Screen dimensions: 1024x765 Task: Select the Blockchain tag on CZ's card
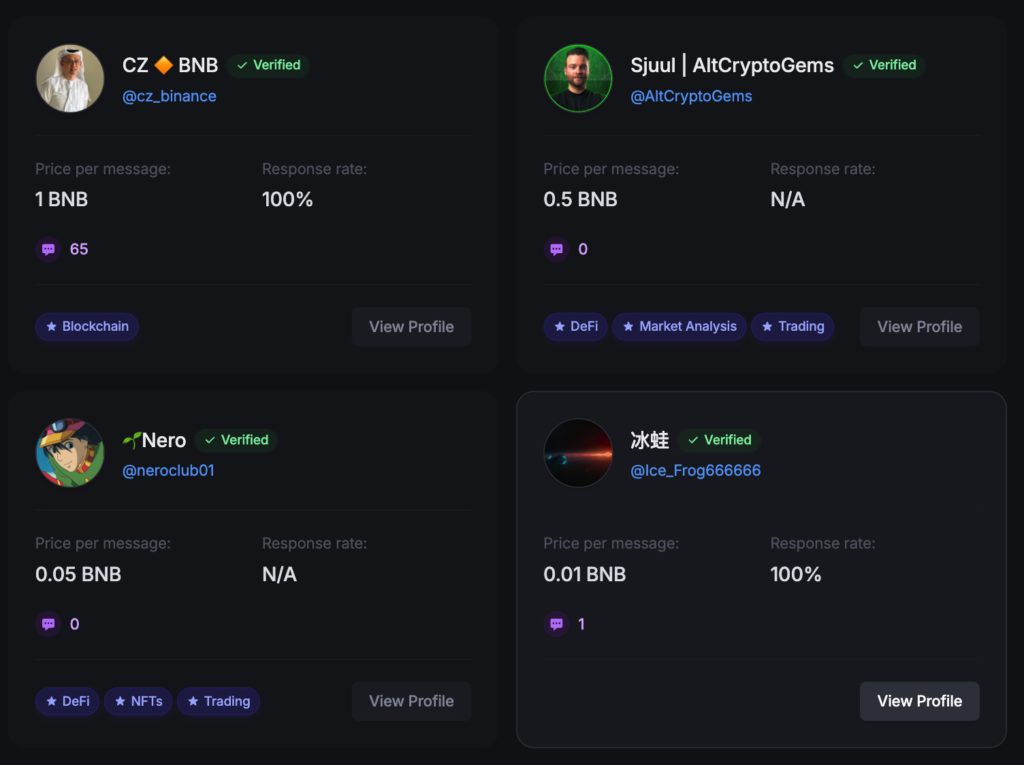click(x=87, y=326)
